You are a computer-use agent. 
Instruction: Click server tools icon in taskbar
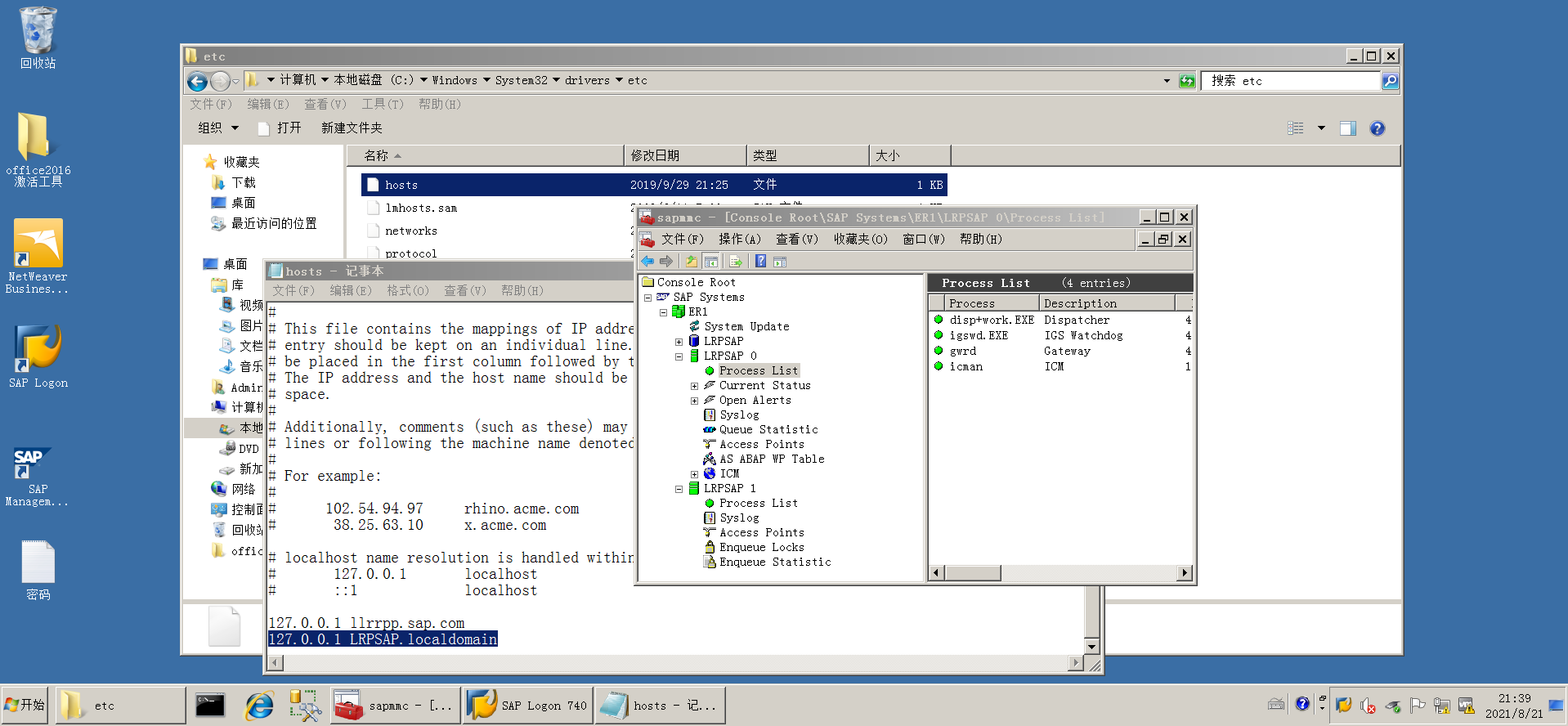[305, 705]
